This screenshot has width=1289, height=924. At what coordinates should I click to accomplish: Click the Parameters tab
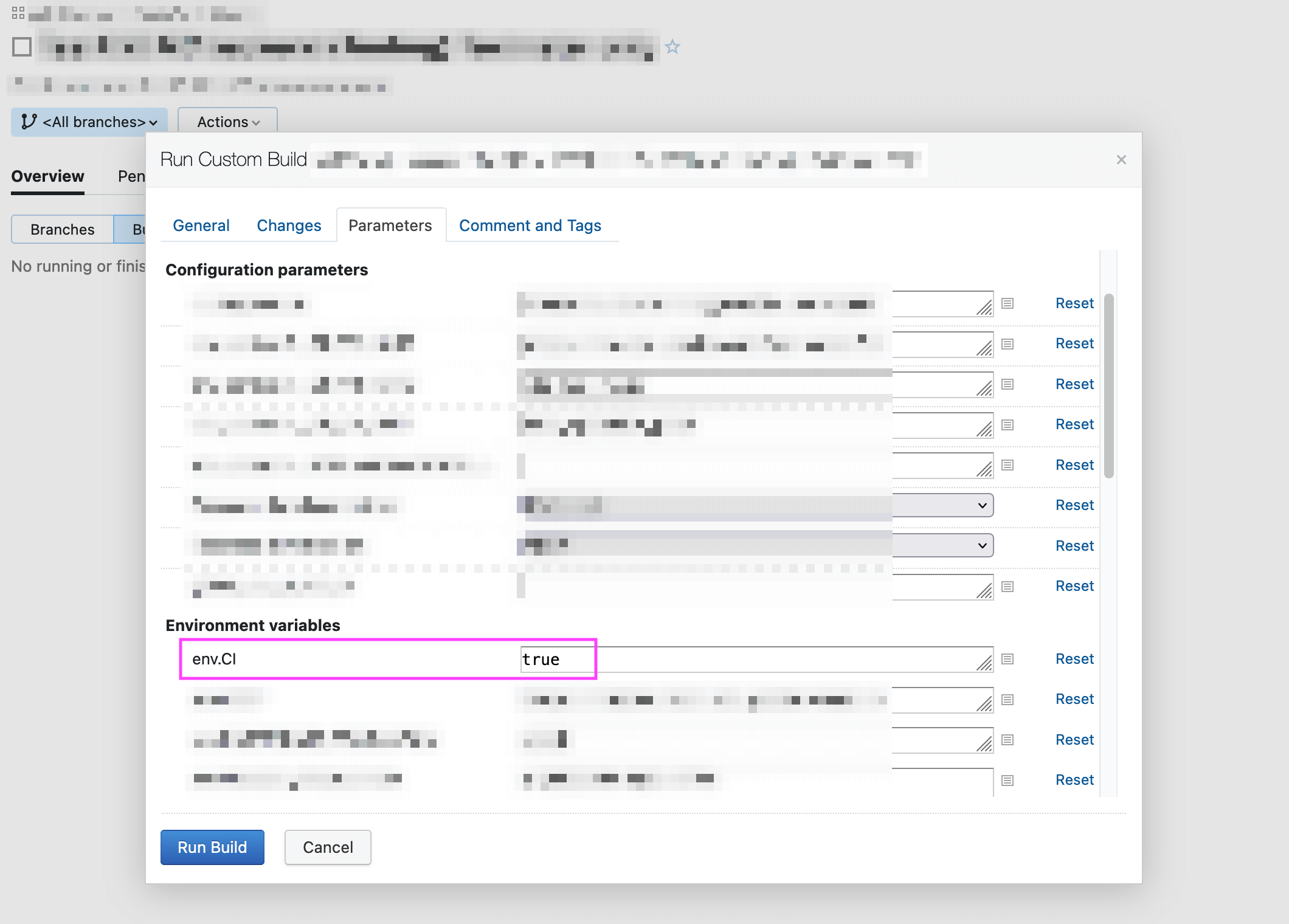(392, 225)
